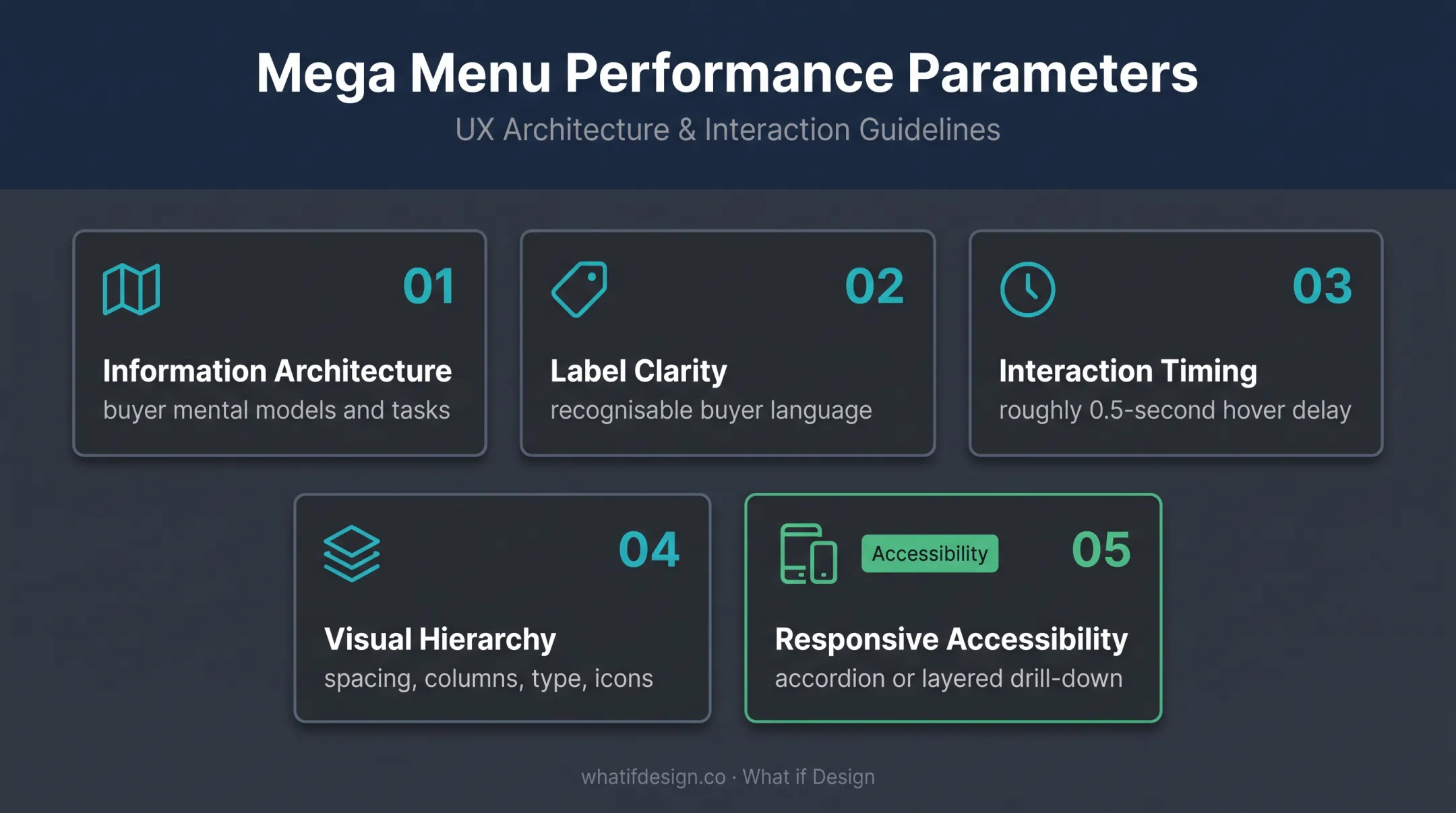The height and width of the screenshot is (813, 1456).
Task: Click the devices icon on Responsive Accessibility card
Action: [808, 553]
